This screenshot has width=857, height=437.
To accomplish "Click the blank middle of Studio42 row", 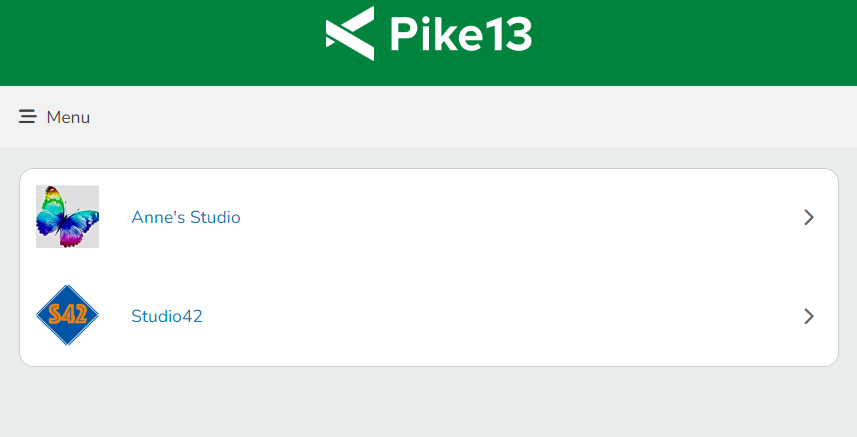I will (x=500, y=316).
